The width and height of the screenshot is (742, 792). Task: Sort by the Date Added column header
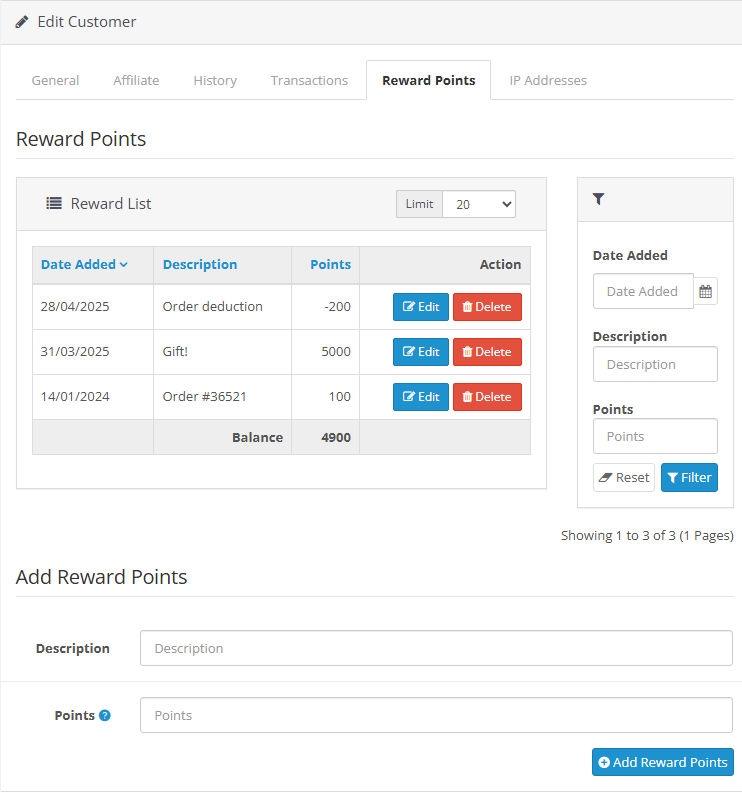coord(84,265)
